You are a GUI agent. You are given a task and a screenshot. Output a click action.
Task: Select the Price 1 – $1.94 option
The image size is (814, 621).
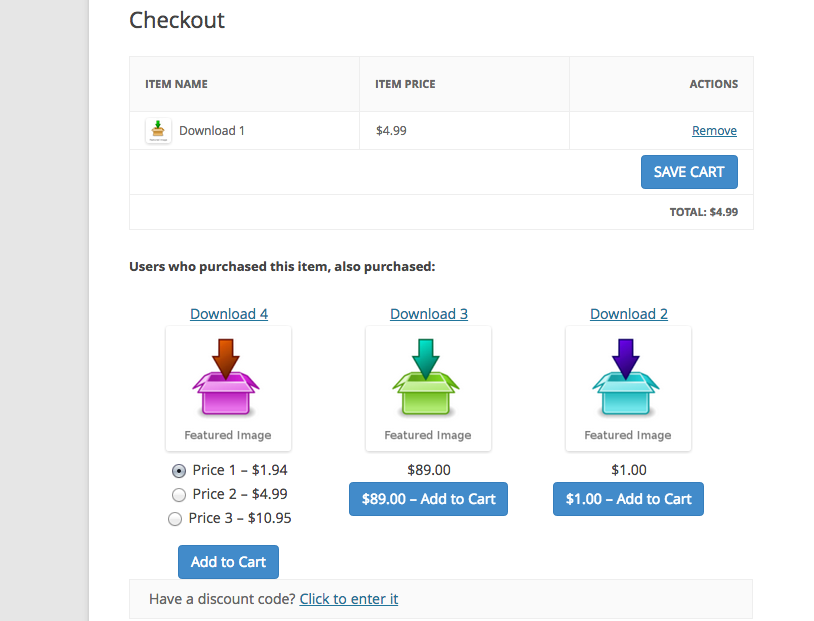(179, 470)
